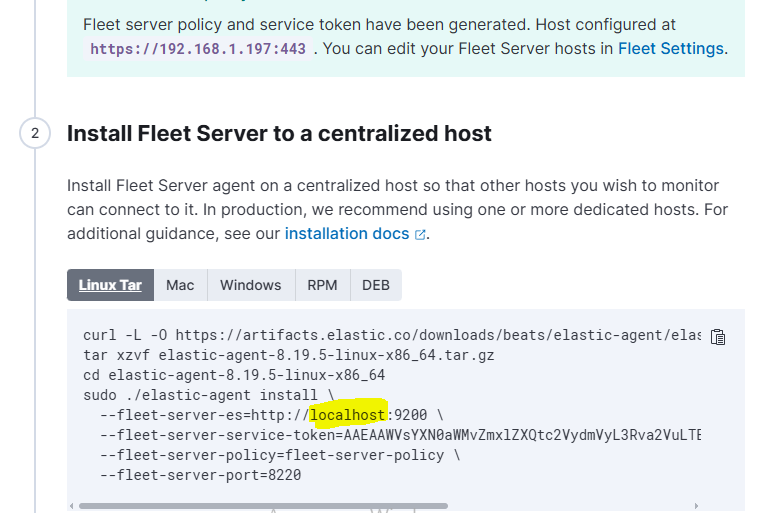Switch to the Mac tab
The height and width of the screenshot is (513, 777).
point(180,285)
